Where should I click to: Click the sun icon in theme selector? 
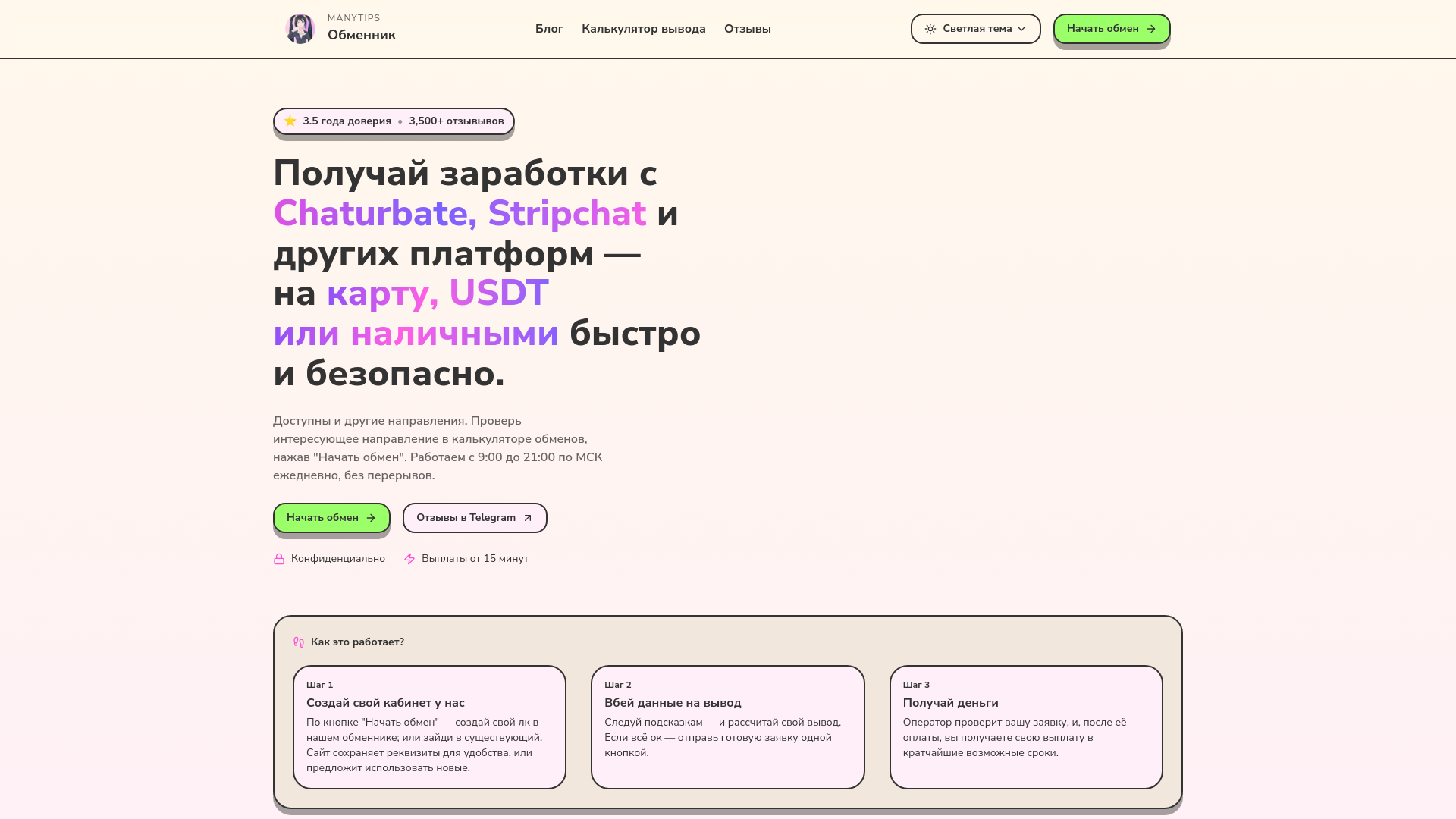point(930,29)
